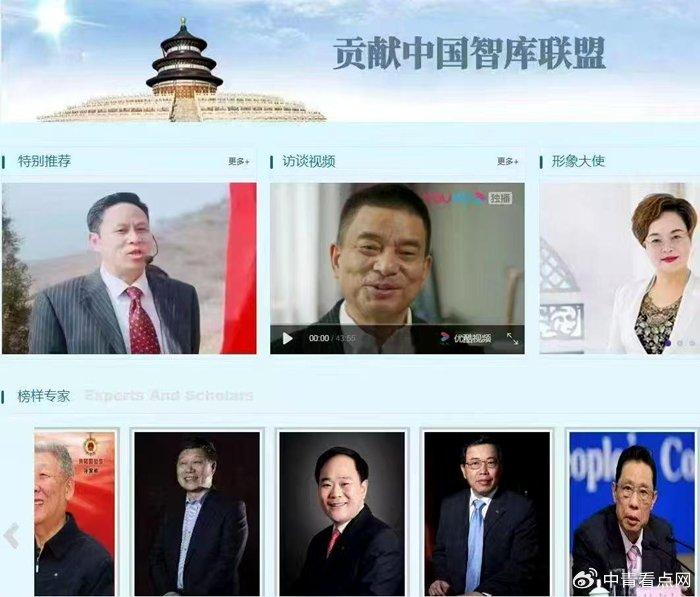700x597 pixels.
Task: Enter fullscreen mode on the video player
Action: click(512, 338)
